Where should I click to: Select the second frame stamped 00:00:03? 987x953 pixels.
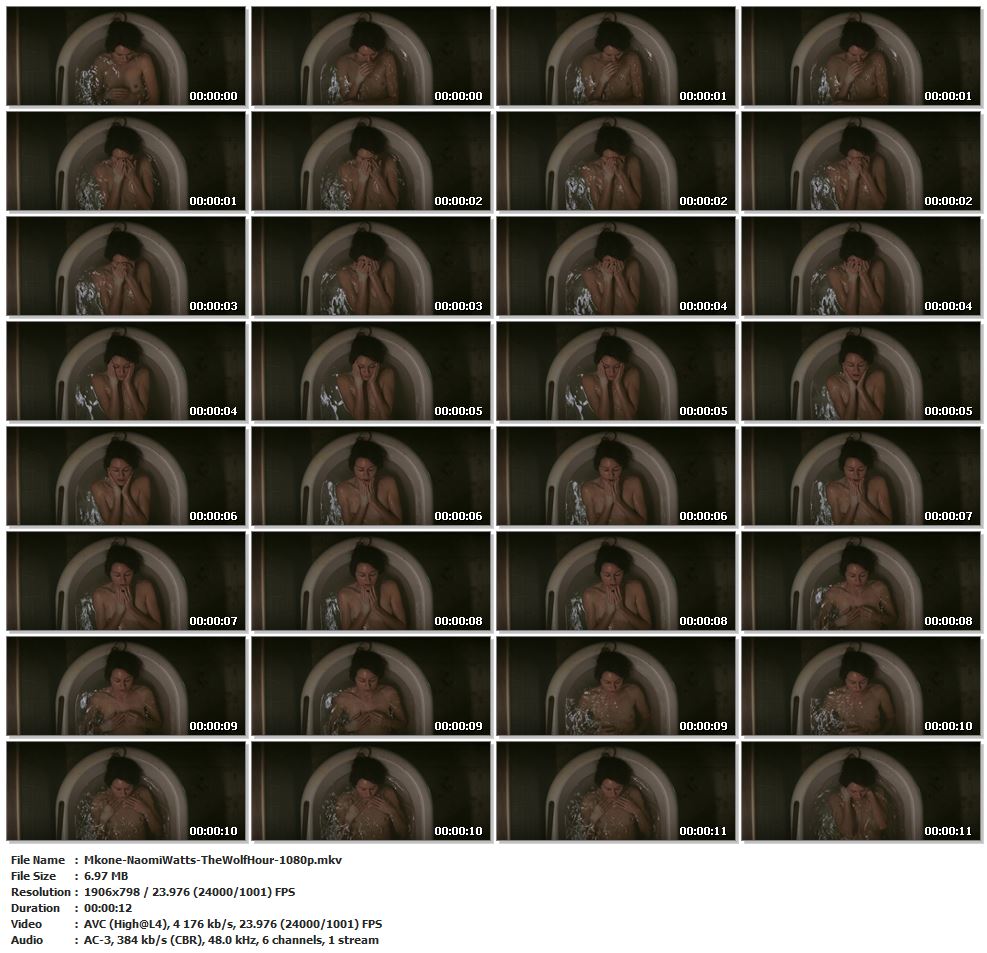pos(371,266)
